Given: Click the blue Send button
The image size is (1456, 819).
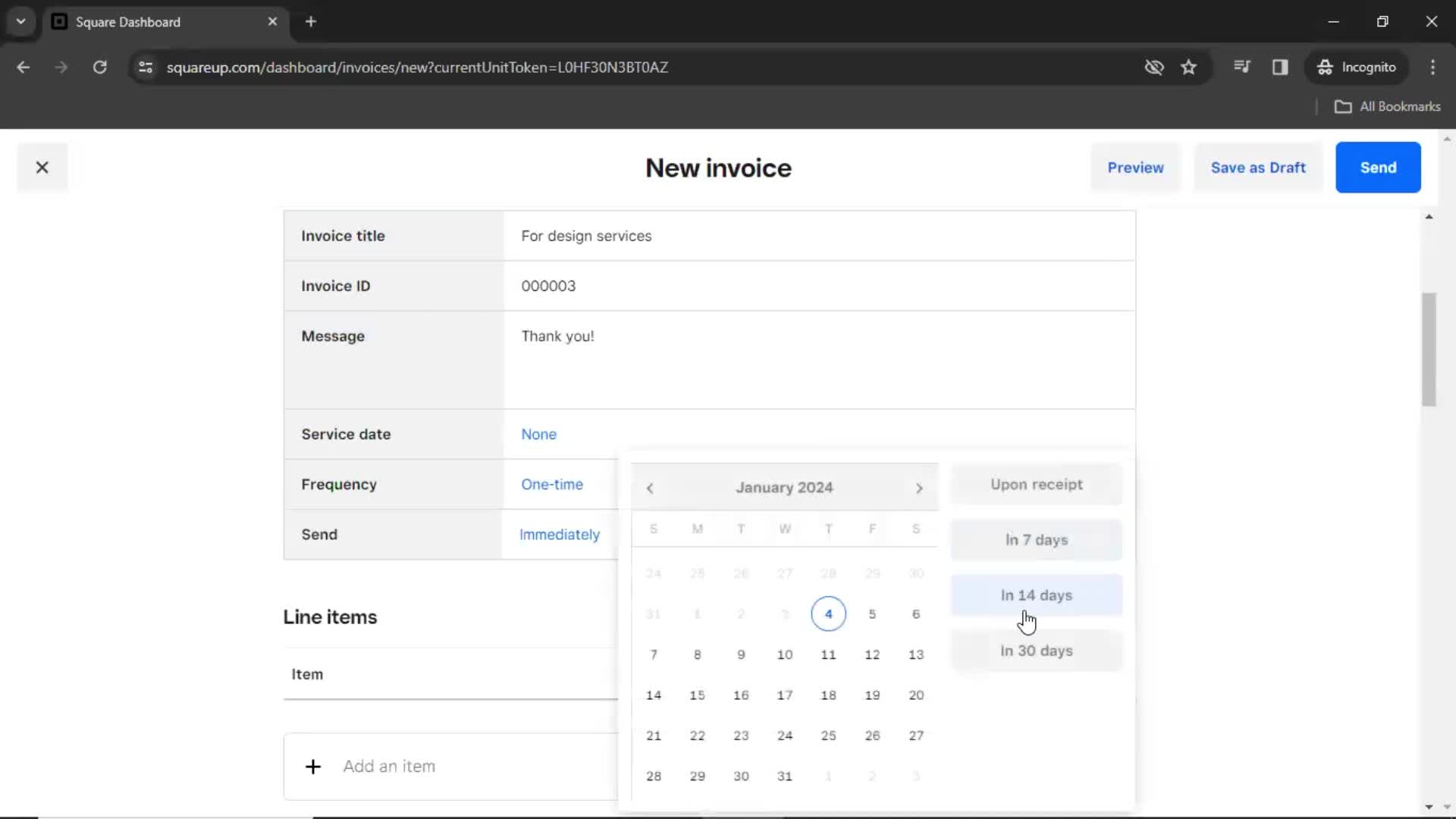Looking at the screenshot, I should coord(1378,167).
